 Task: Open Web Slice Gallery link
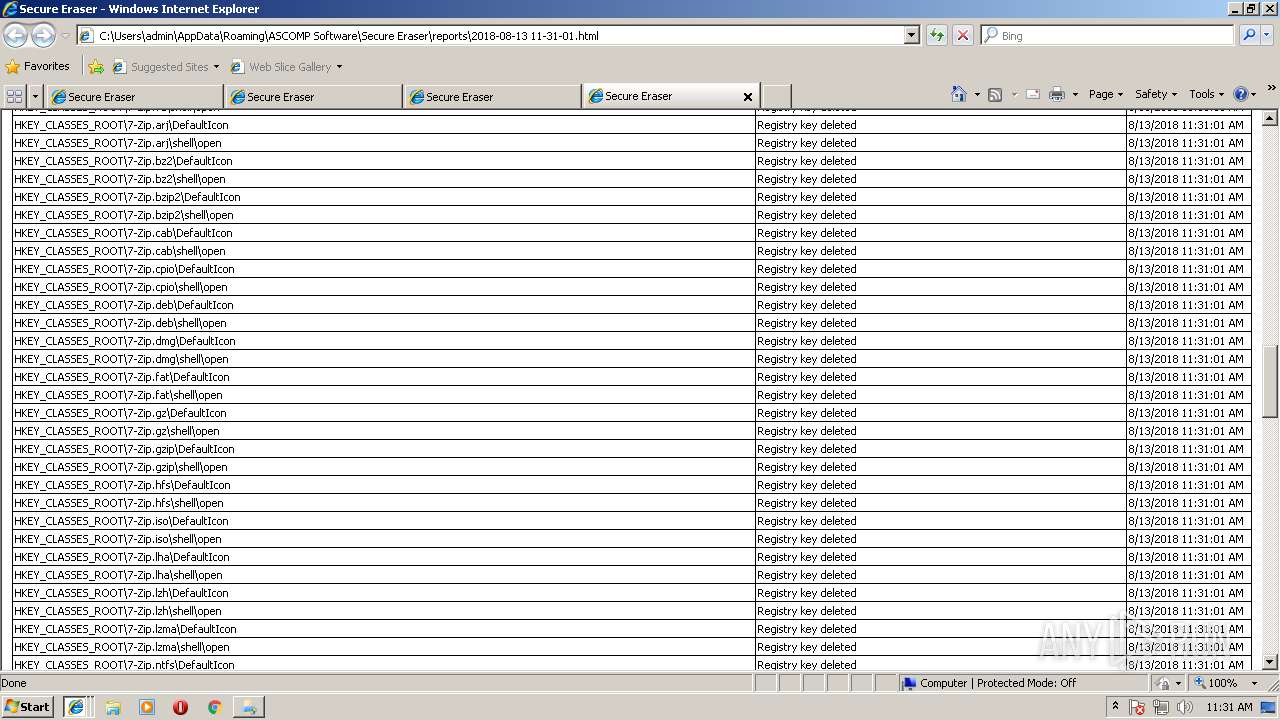click(x=286, y=67)
